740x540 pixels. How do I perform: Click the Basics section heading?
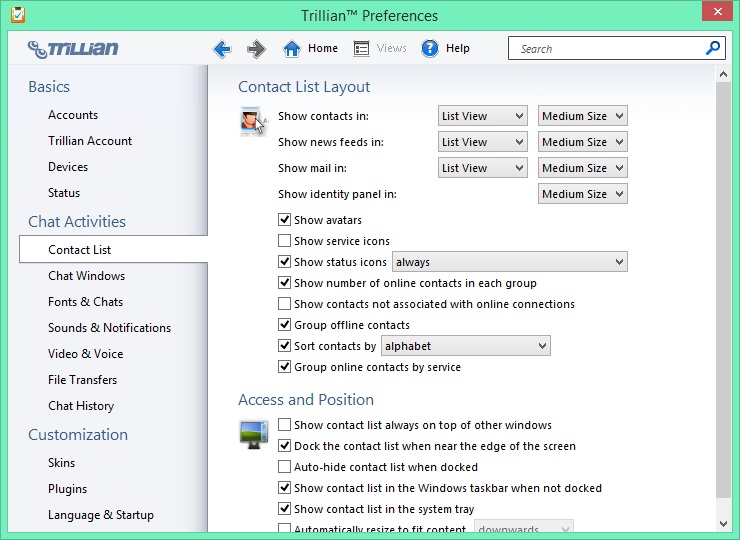point(49,87)
